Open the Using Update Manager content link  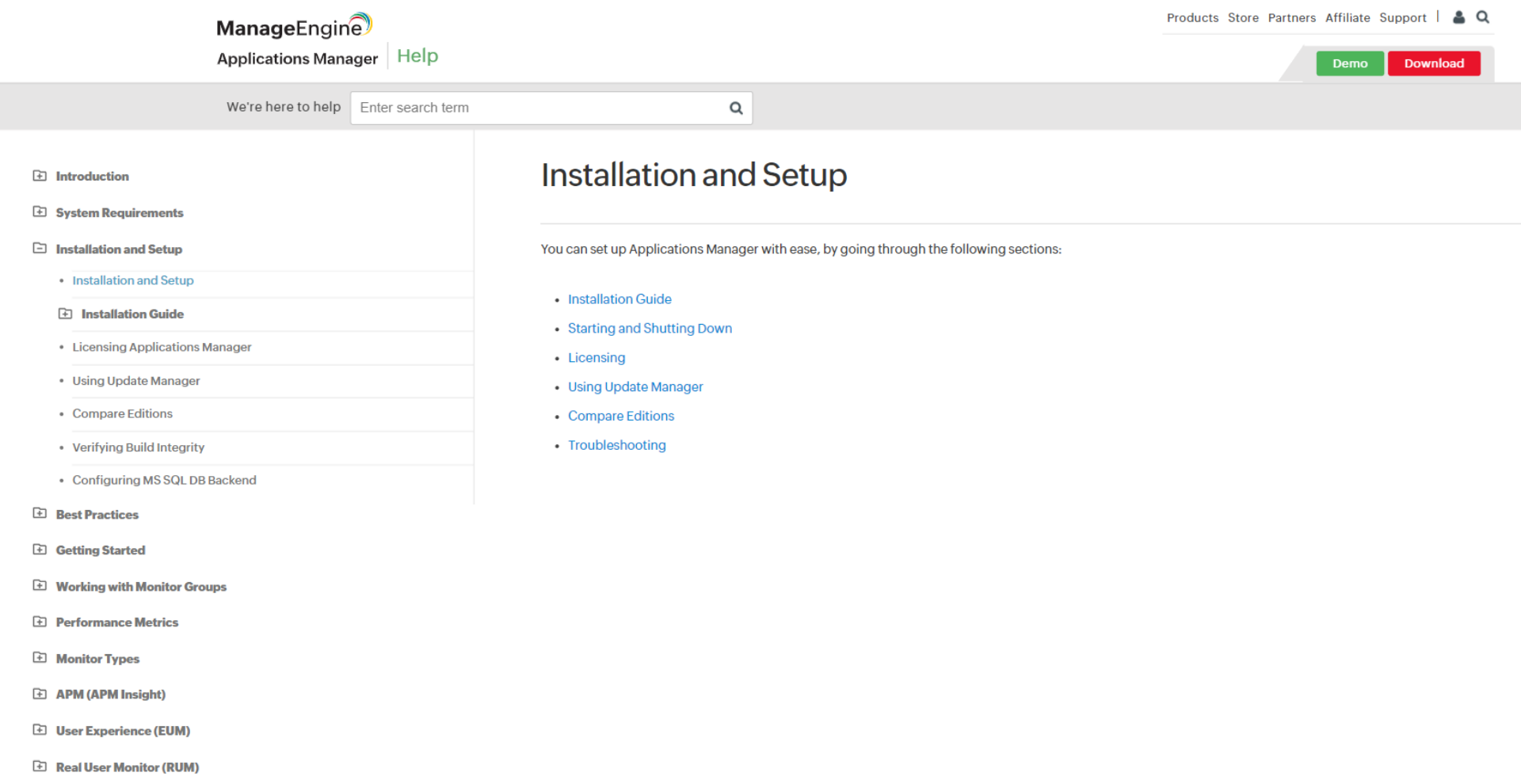(635, 387)
